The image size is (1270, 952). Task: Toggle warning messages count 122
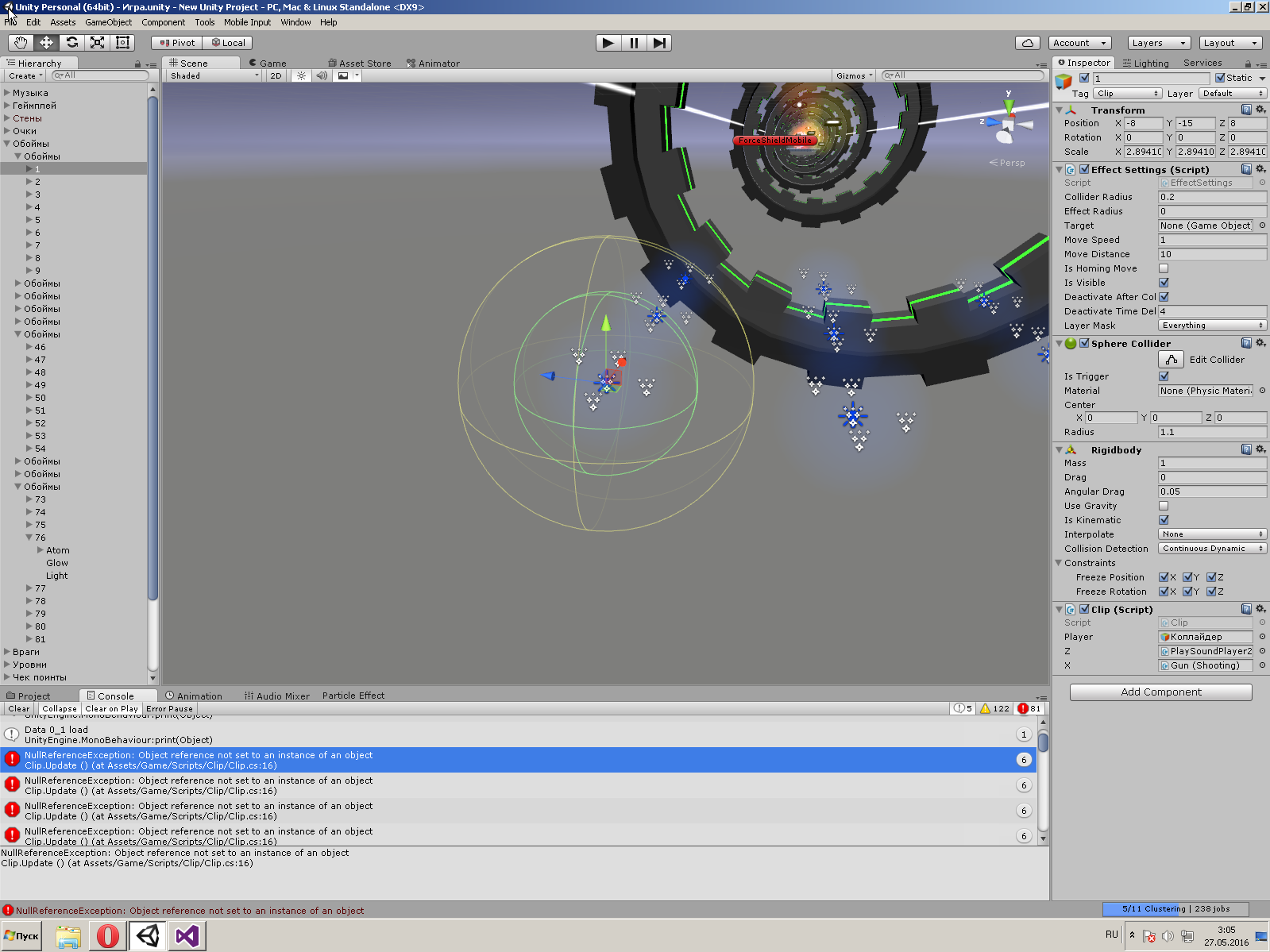[x=995, y=708]
